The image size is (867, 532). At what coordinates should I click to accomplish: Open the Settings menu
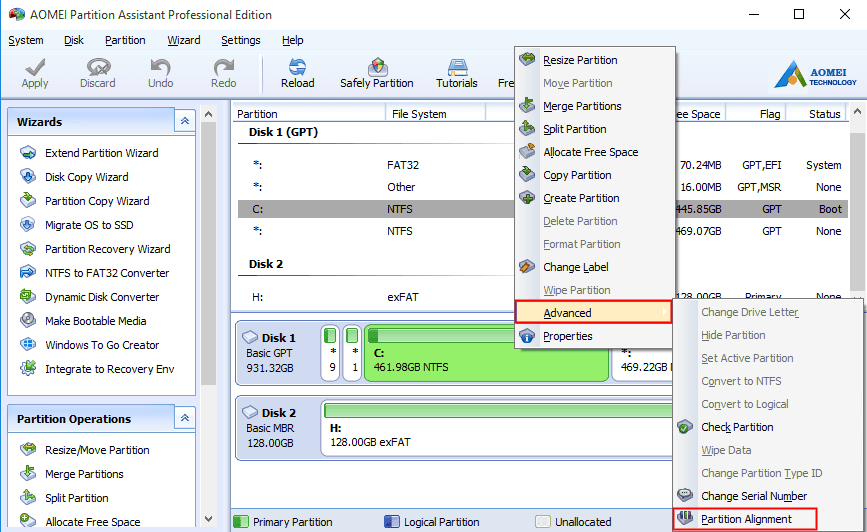pos(241,40)
